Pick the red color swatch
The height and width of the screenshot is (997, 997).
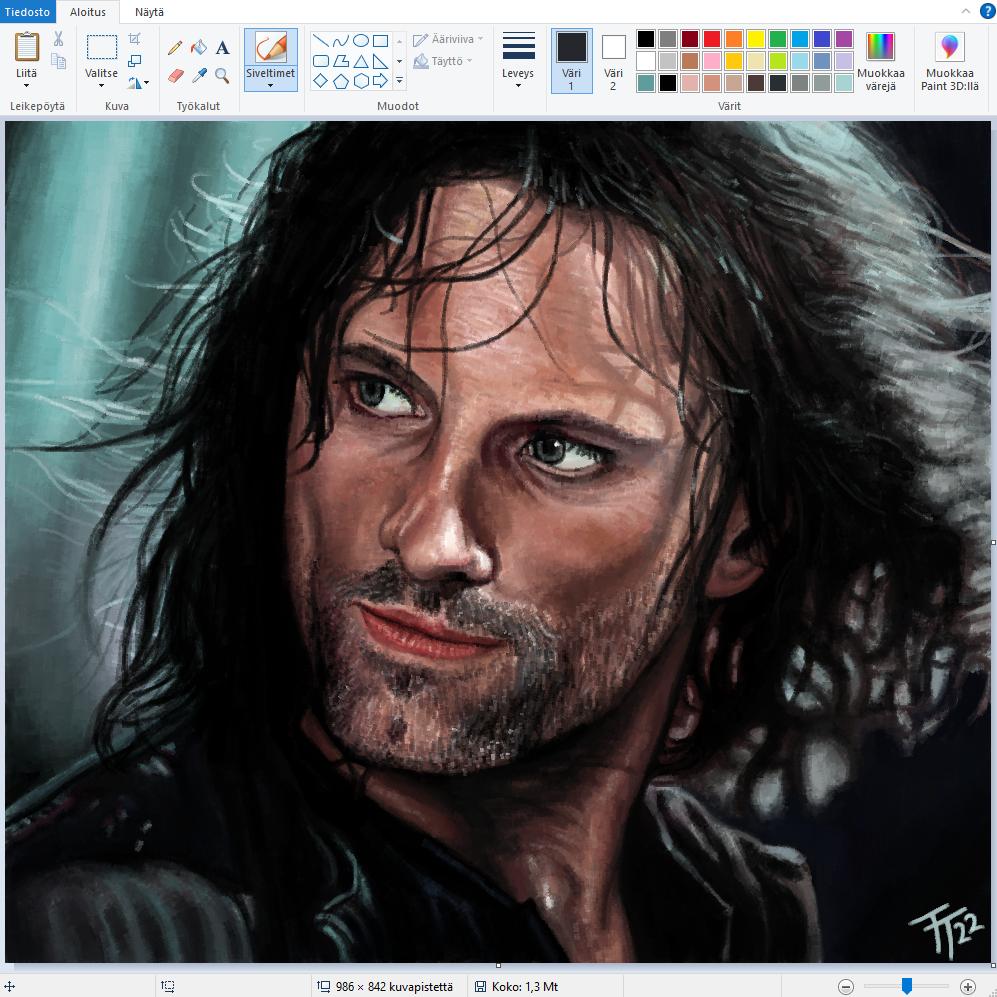point(712,39)
